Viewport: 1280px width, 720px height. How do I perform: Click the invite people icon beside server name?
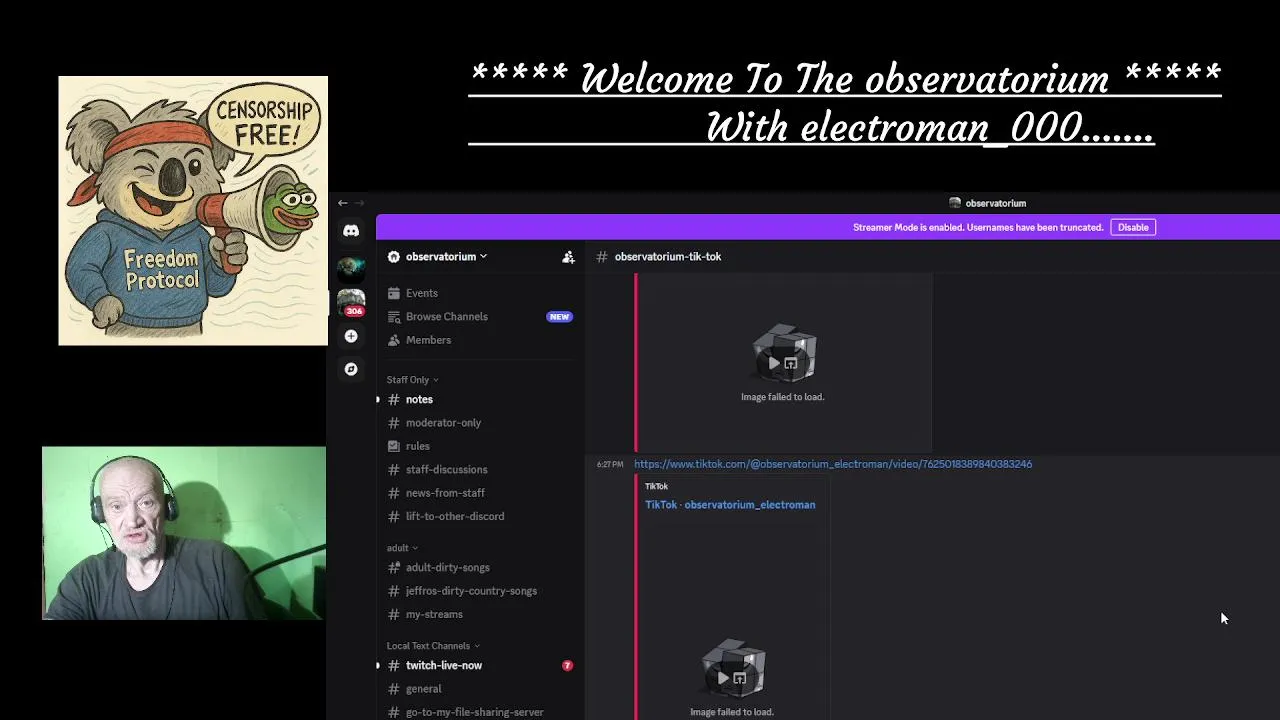568,257
